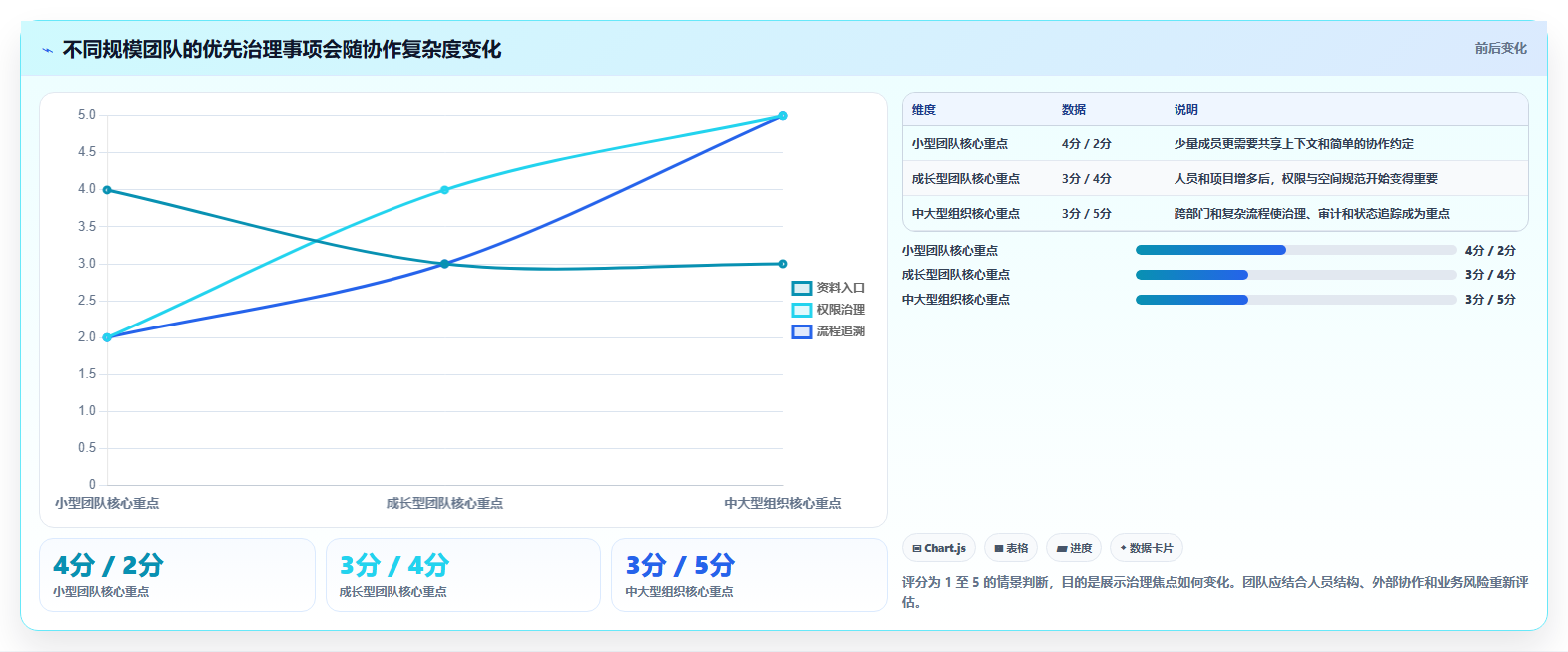
Task: Click the 小型团队核心重点 progress bar
Action: click(1296, 250)
